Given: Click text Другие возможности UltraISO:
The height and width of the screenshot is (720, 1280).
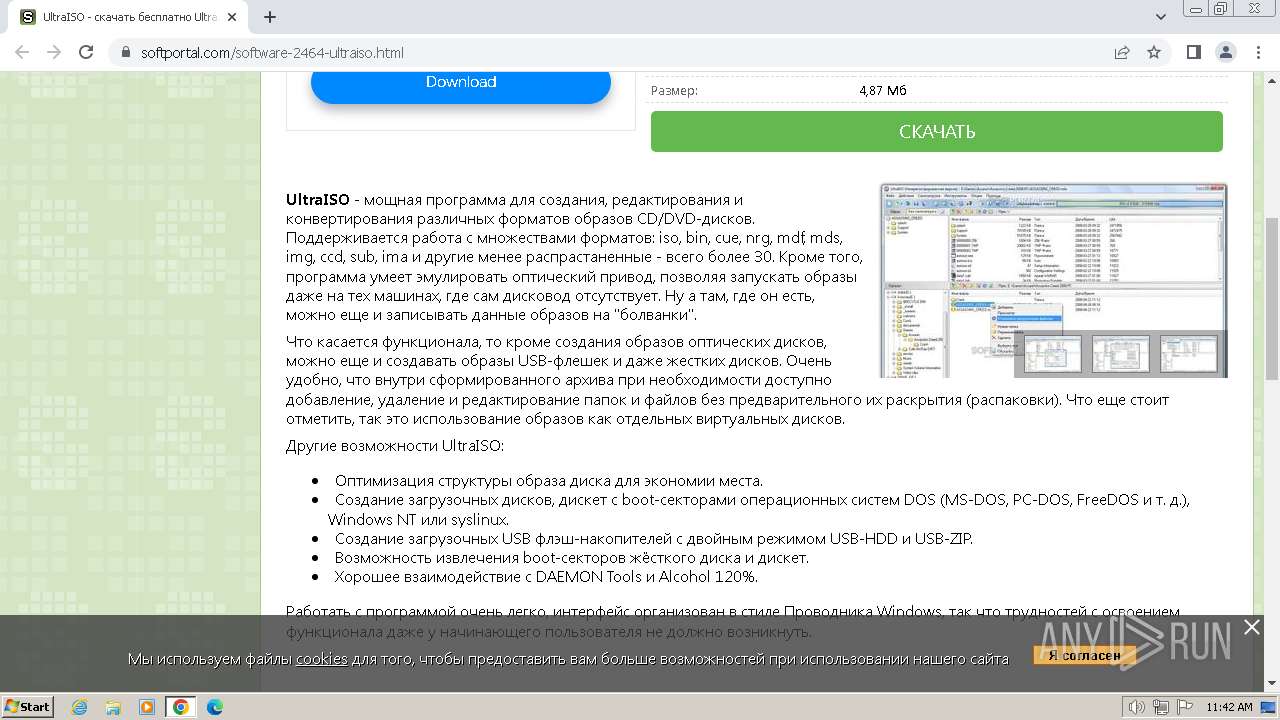Looking at the screenshot, I should tap(395, 445).
